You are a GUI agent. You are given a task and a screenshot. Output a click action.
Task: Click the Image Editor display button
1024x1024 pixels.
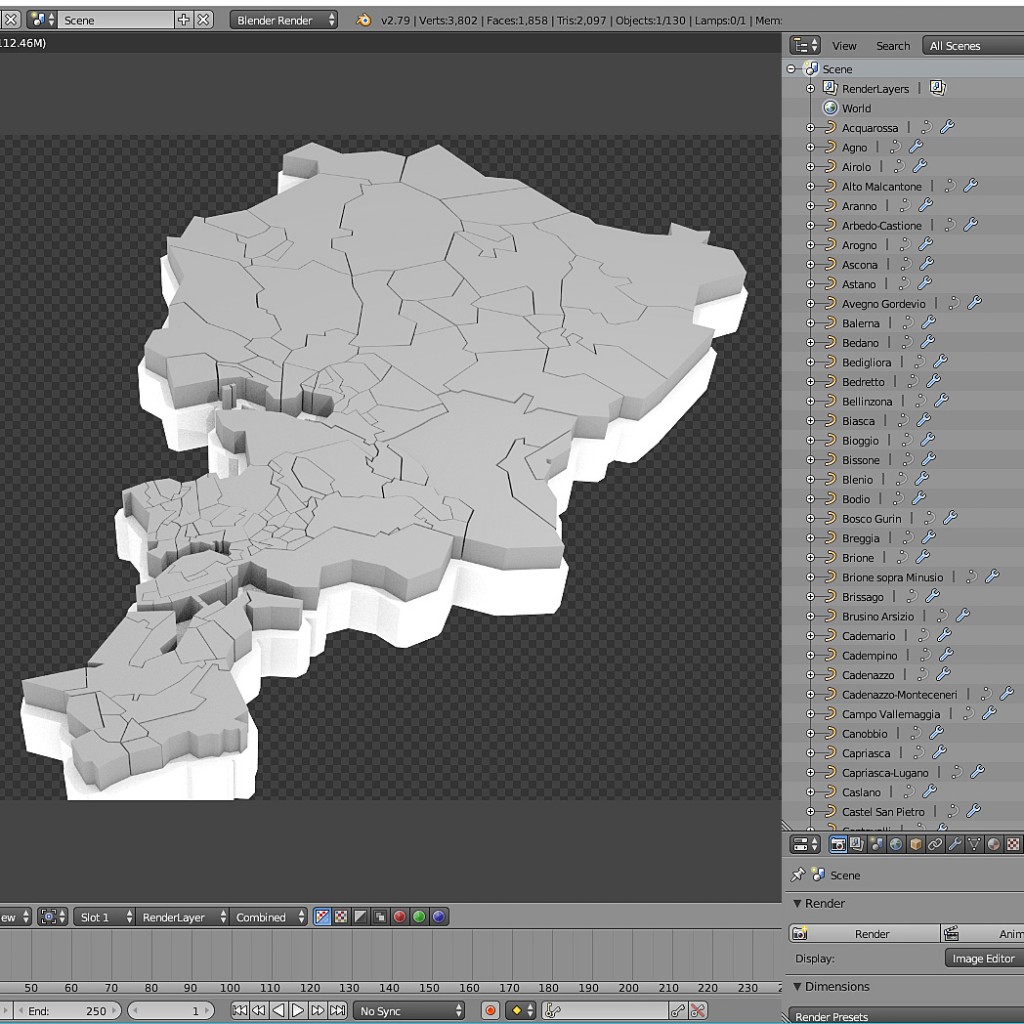tap(983, 957)
